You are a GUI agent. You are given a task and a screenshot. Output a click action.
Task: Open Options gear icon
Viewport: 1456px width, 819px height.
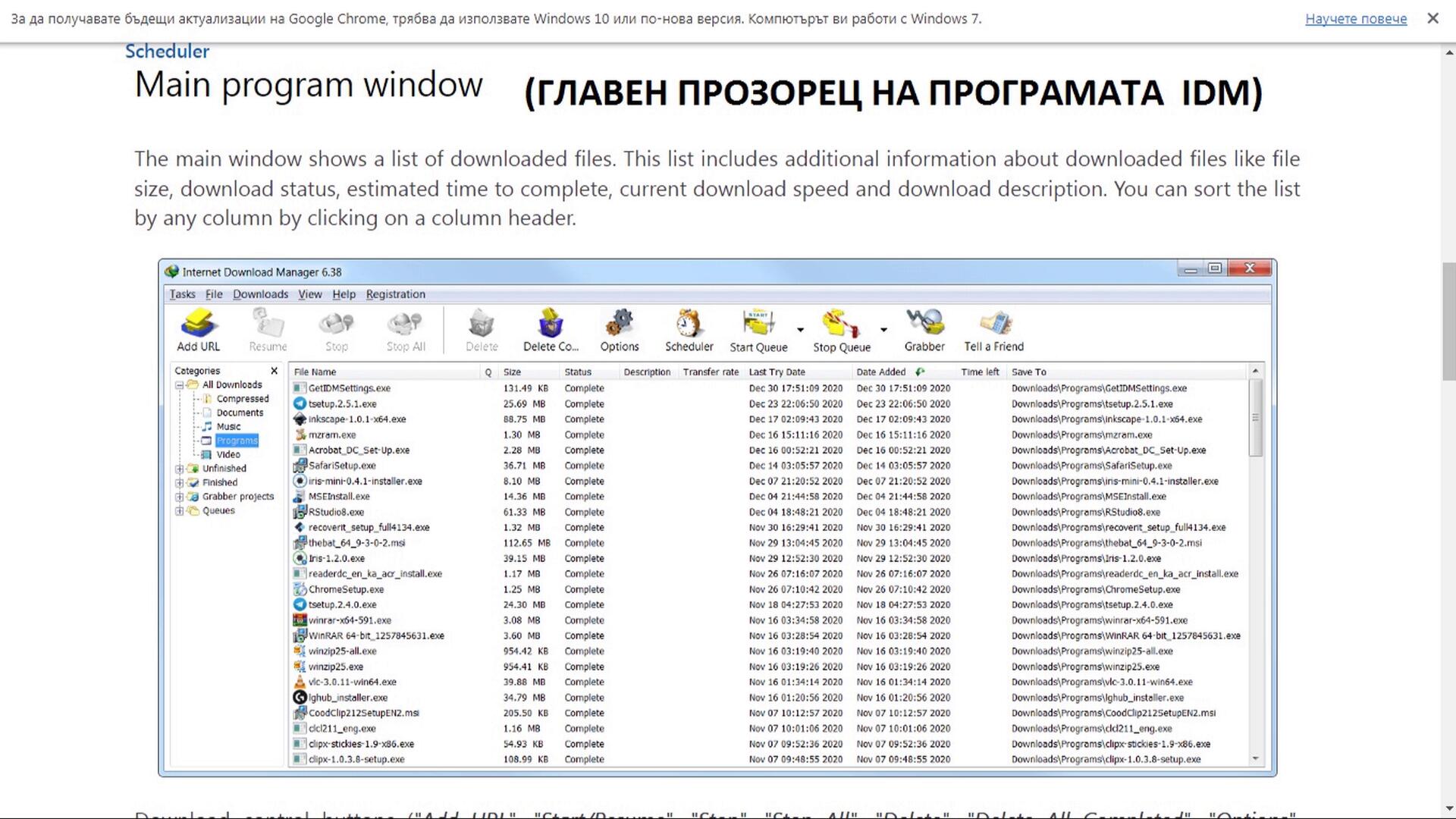(620, 323)
